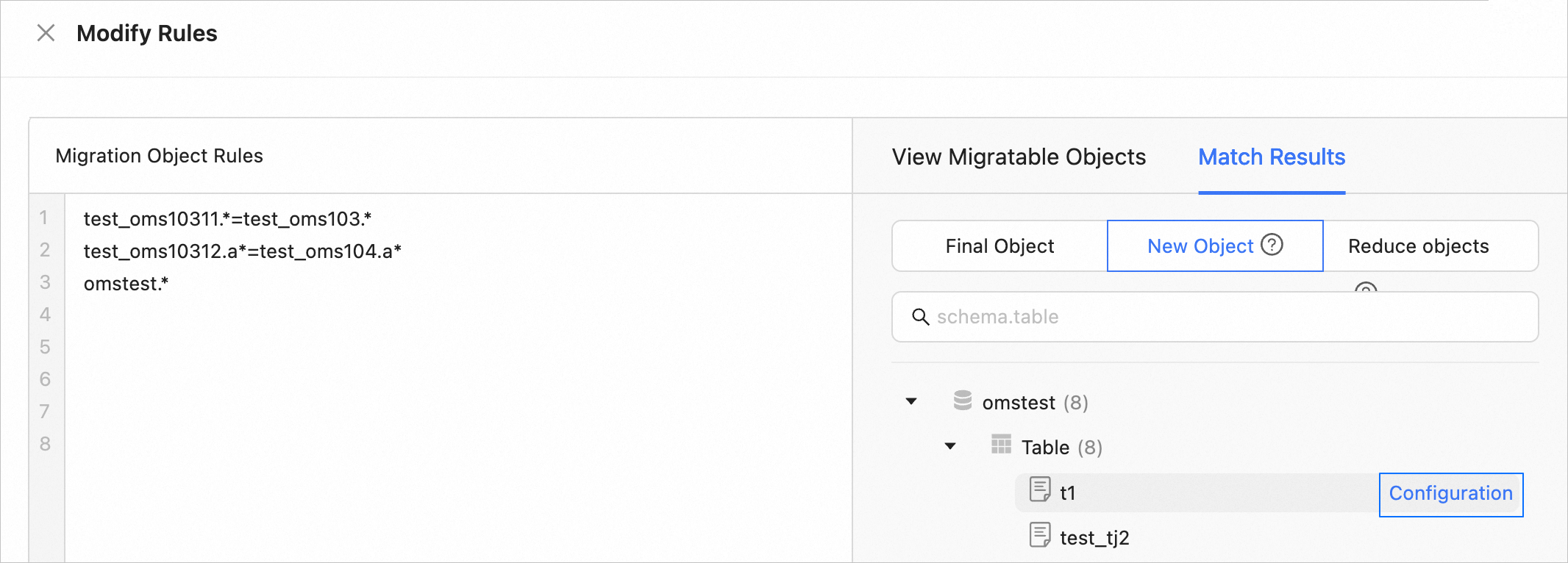Select the New Object filter
The height and width of the screenshot is (563, 1568).
click(1200, 246)
